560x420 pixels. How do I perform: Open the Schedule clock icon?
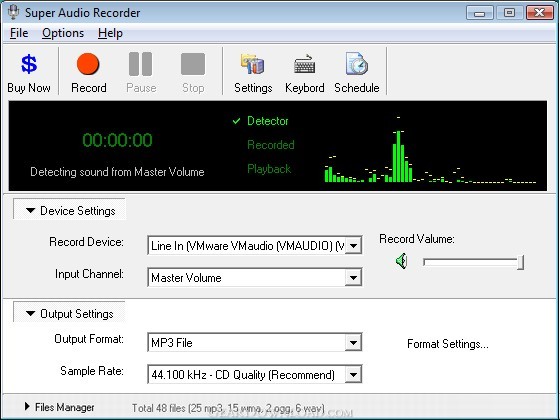pyautogui.click(x=356, y=64)
